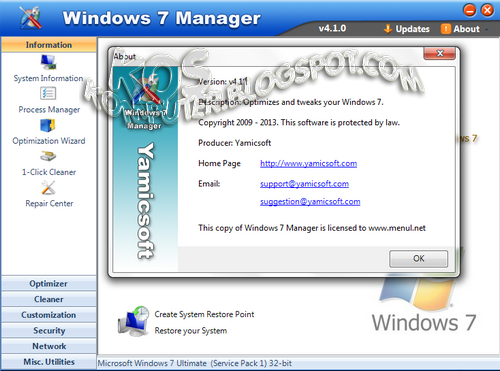Viewport: 500px width, 371px height.
Task: Click Create System Restore Point
Action: (204, 314)
